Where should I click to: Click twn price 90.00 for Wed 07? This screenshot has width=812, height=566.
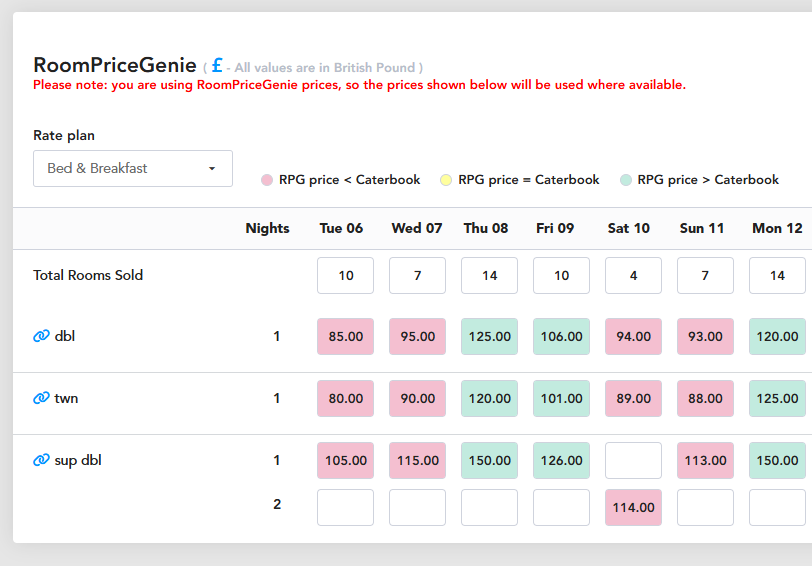pos(417,399)
